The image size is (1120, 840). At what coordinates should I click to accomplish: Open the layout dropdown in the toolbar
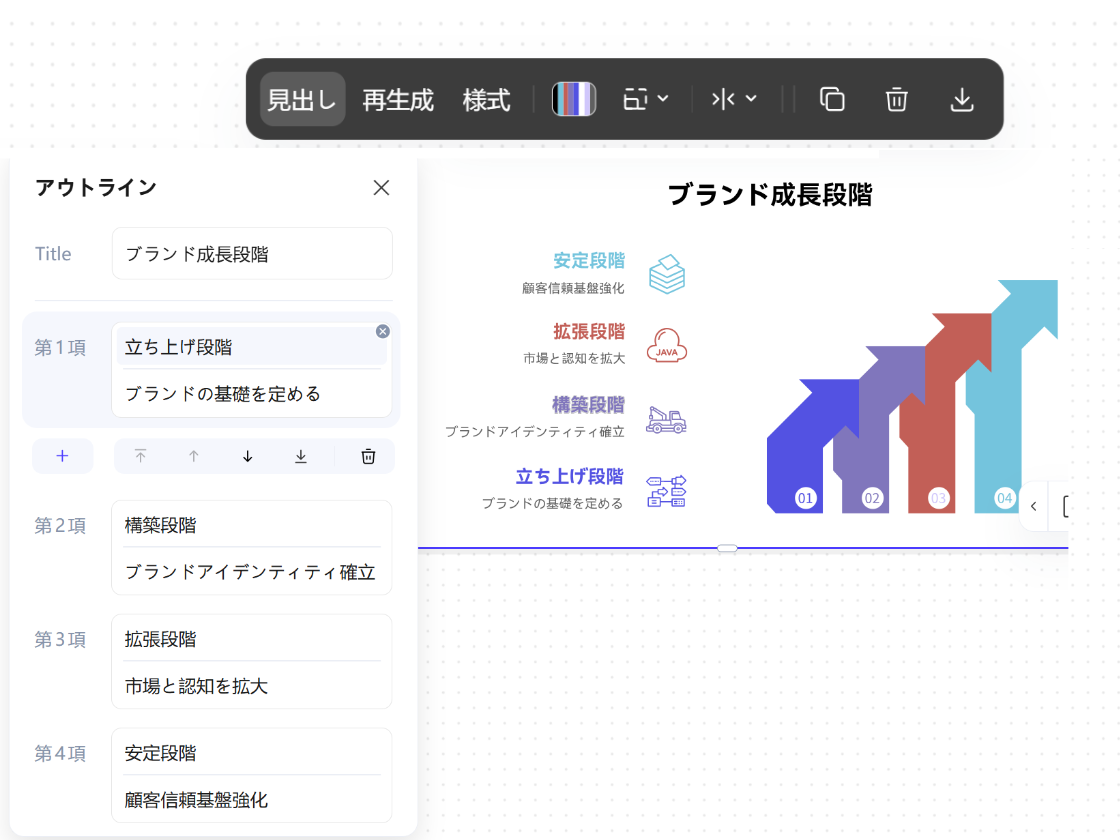pyautogui.click(x=645, y=99)
